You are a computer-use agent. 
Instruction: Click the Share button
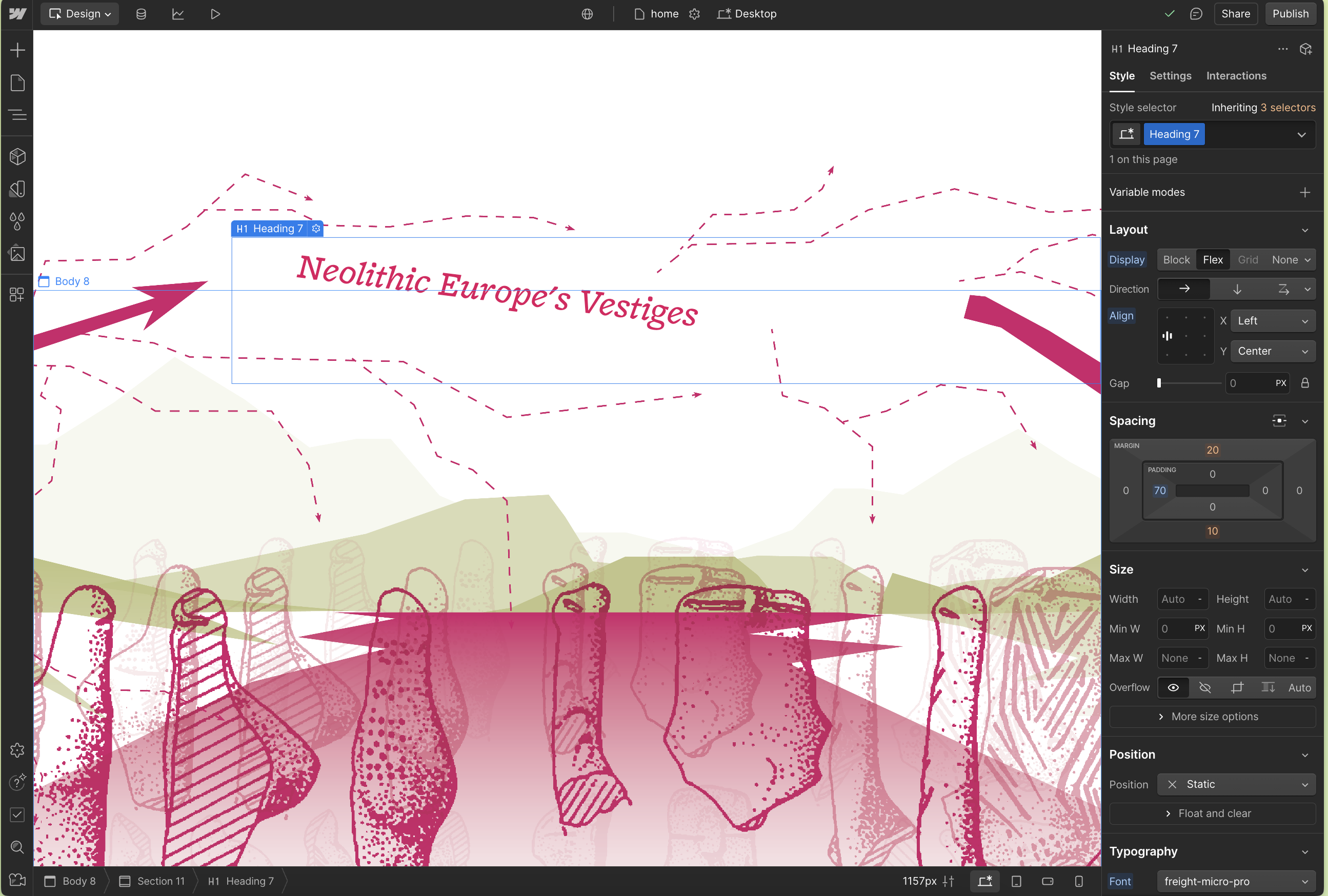[1235, 14]
